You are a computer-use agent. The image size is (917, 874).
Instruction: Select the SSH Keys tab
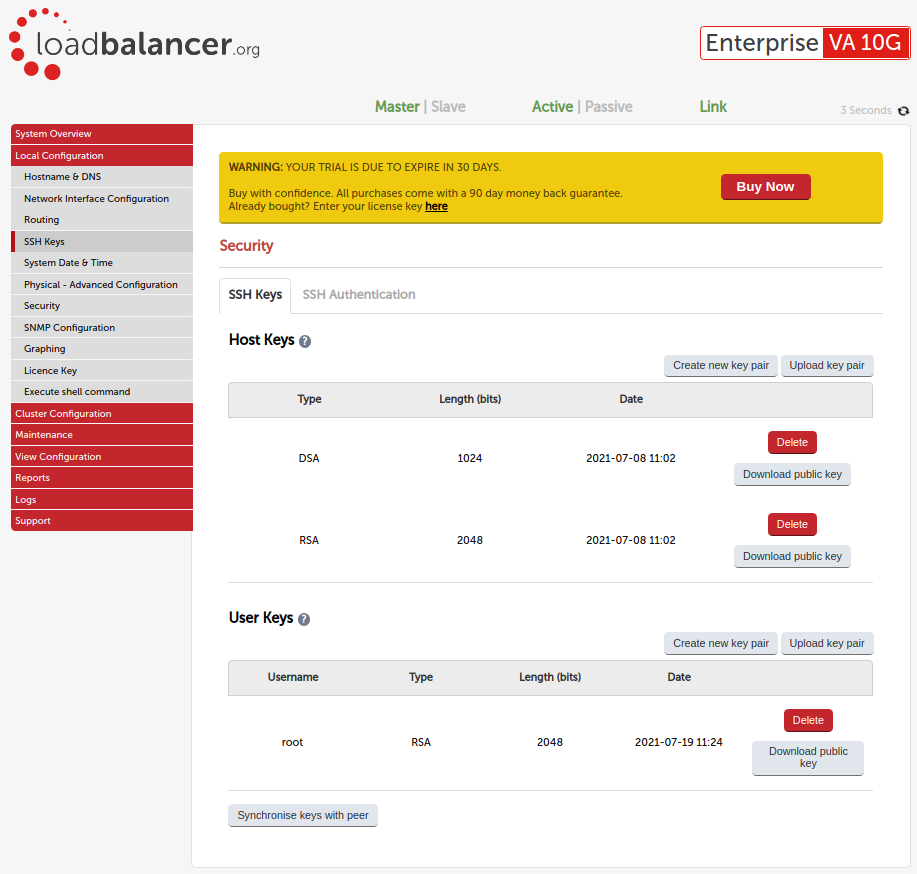[255, 295]
